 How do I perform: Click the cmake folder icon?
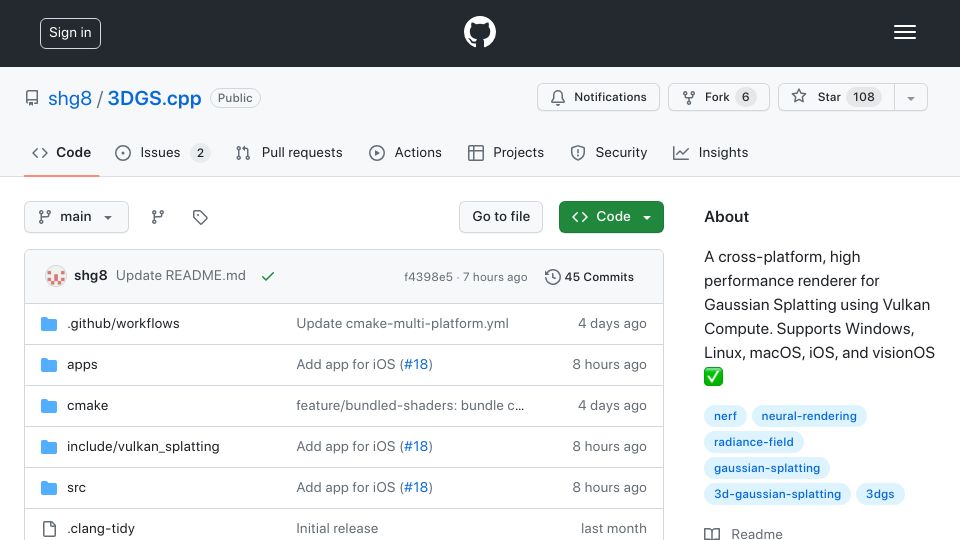[x=49, y=406]
